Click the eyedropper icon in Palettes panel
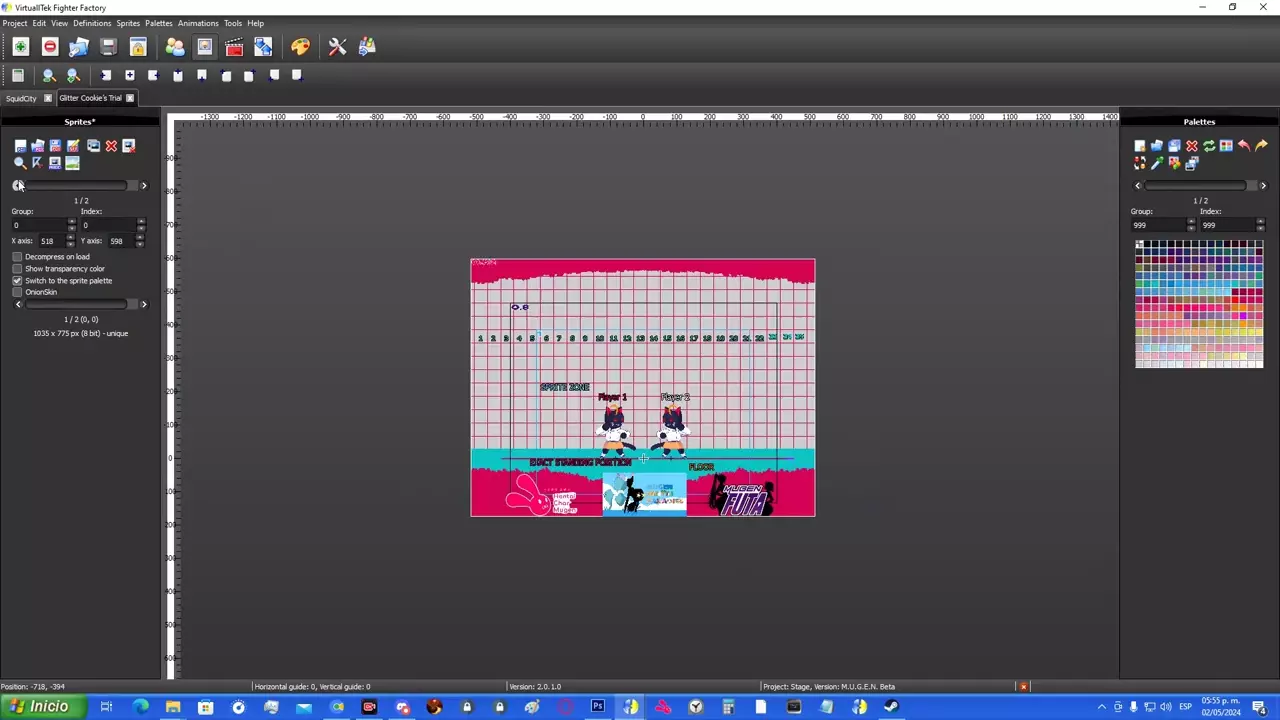1280x720 pixels. click(1157, 163)
